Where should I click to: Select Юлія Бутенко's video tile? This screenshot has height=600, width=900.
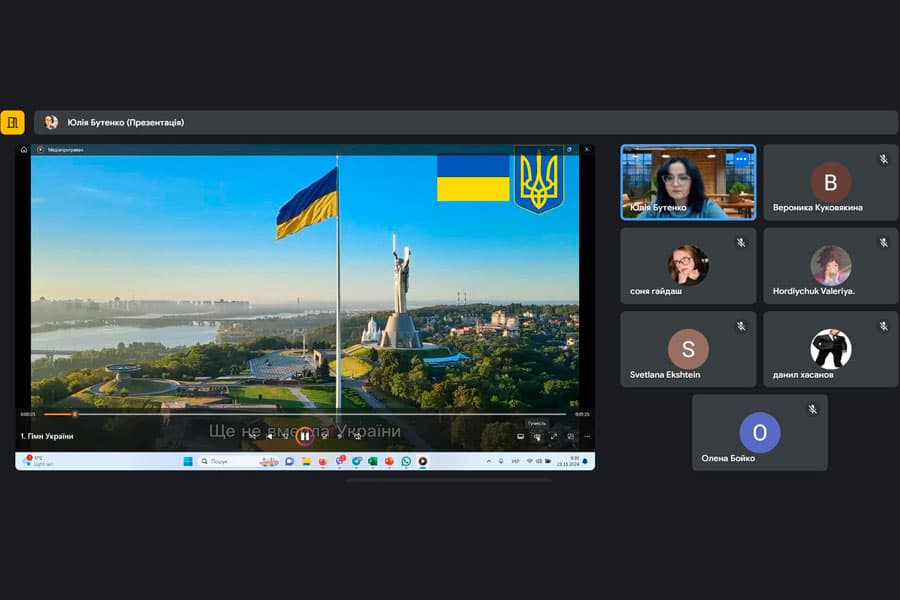click(688, 182)
